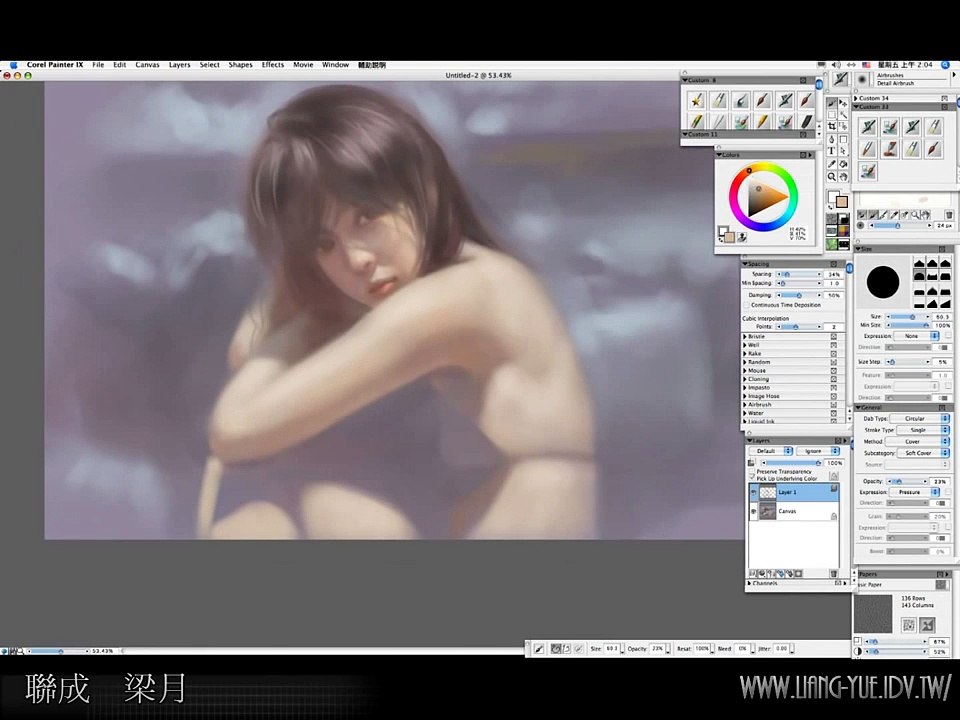Image resolution: width=960 pixels, height=720 pixels.
Task: Open composite depth dropdown showing Ignore
Action: point(818,451)
